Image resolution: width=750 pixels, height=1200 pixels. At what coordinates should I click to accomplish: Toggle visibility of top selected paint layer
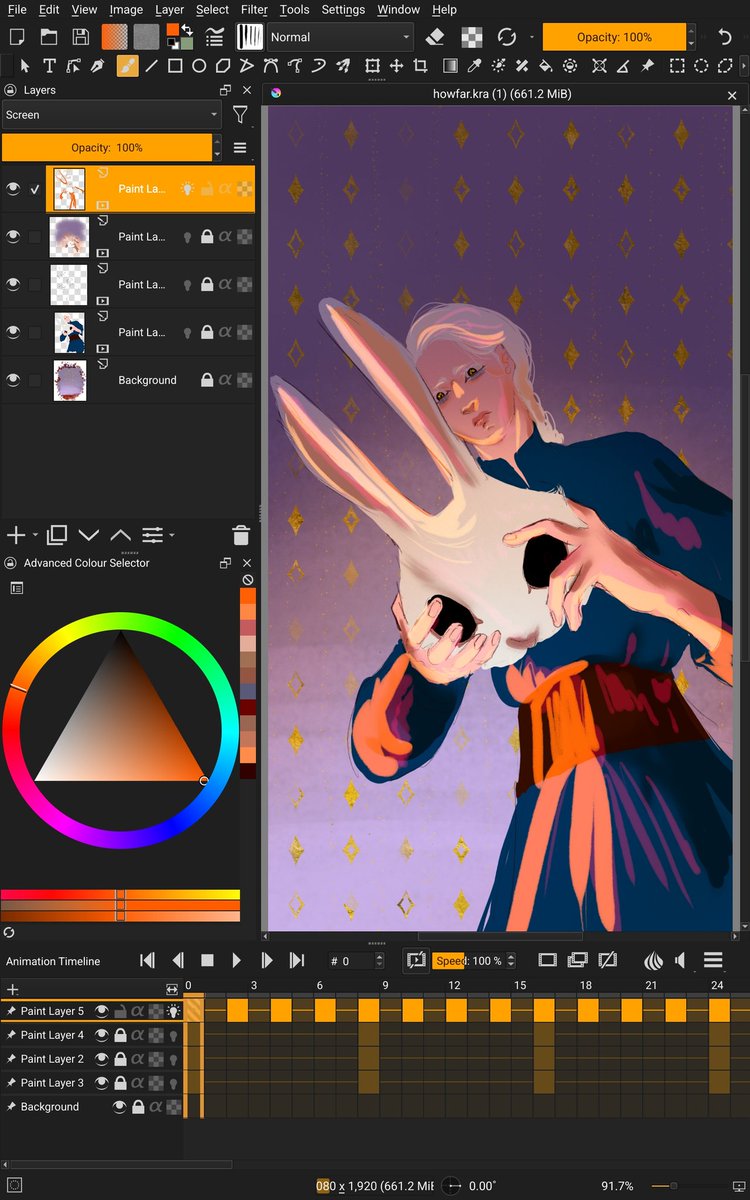tap(13, 189)
